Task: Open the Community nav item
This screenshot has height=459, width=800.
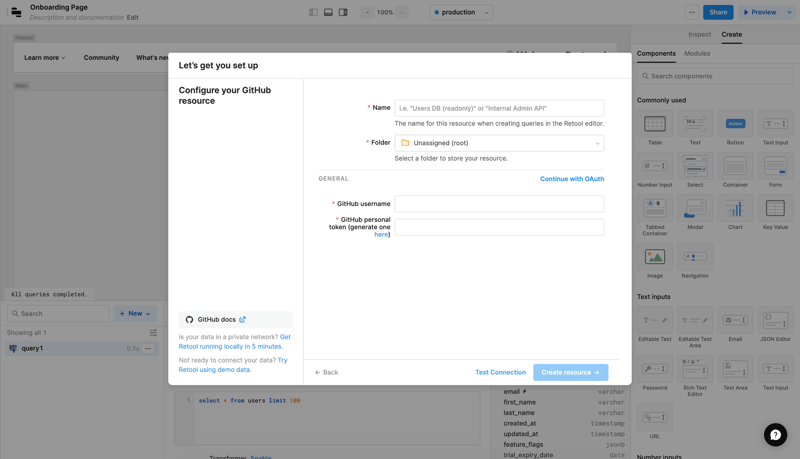Action: 102,58
